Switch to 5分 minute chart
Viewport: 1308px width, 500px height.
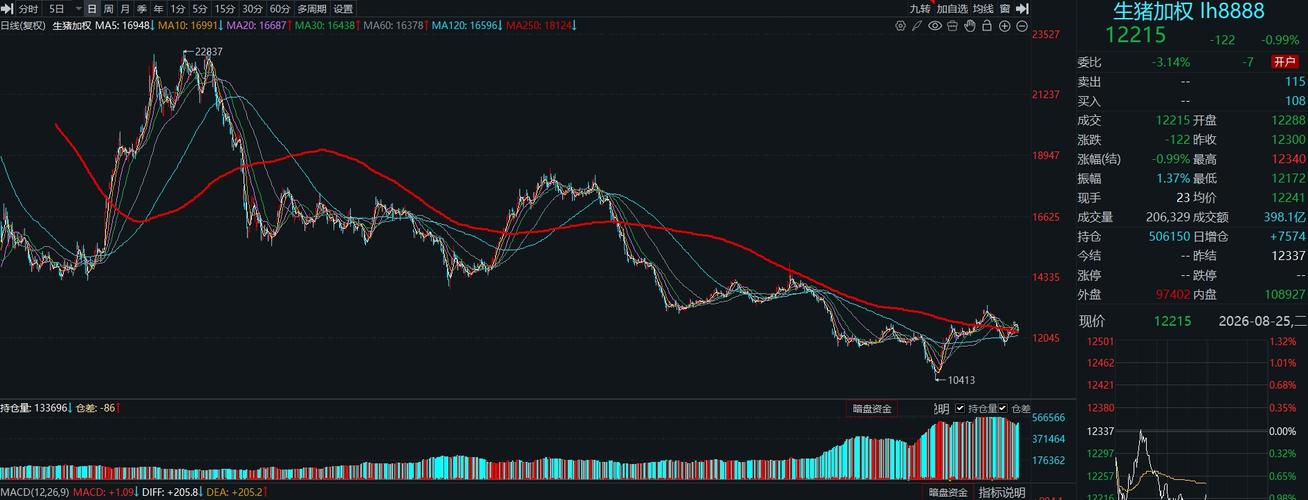(201, 8)
